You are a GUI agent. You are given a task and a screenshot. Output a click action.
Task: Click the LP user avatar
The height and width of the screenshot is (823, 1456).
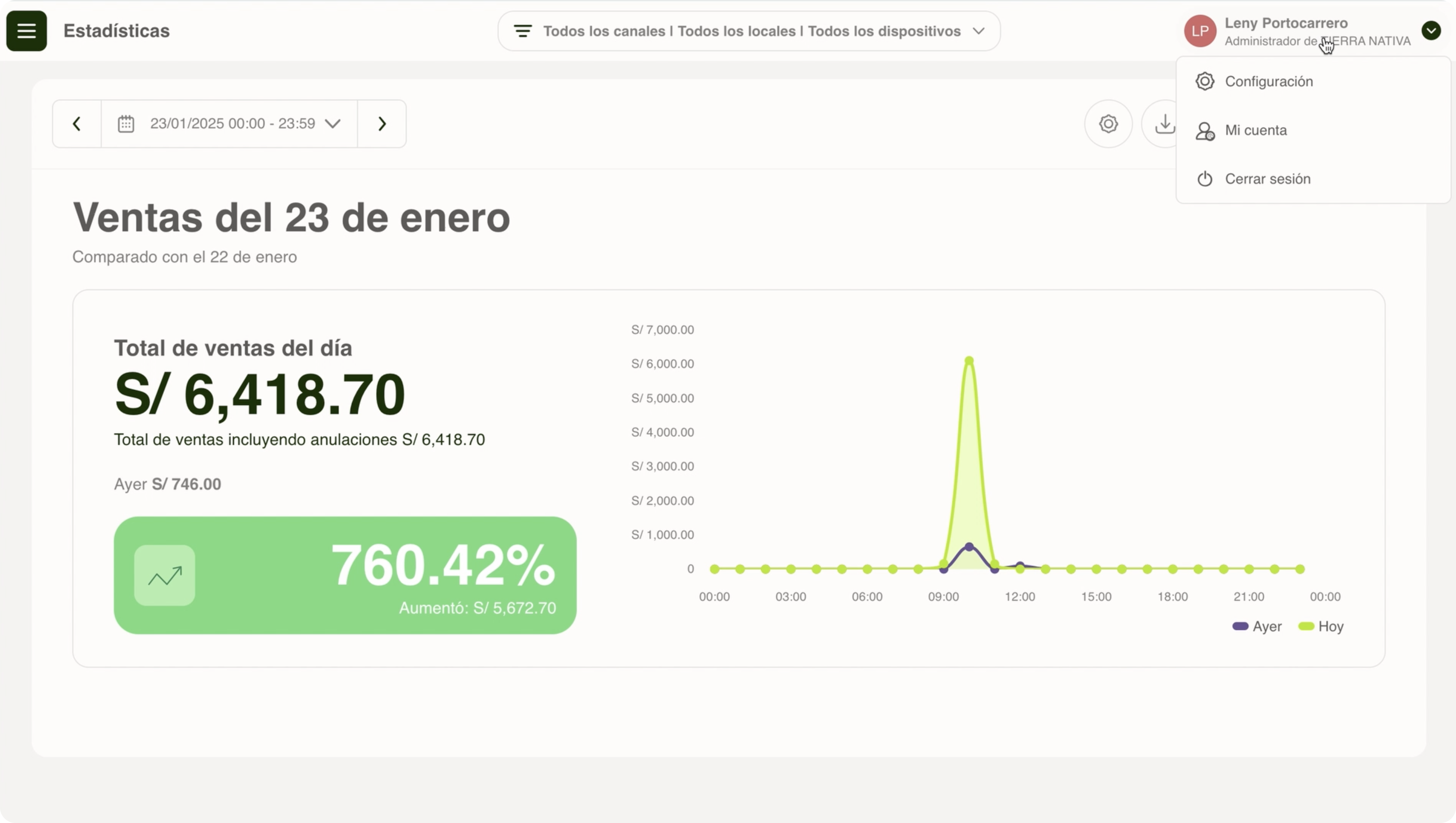tap(1200, 31)
